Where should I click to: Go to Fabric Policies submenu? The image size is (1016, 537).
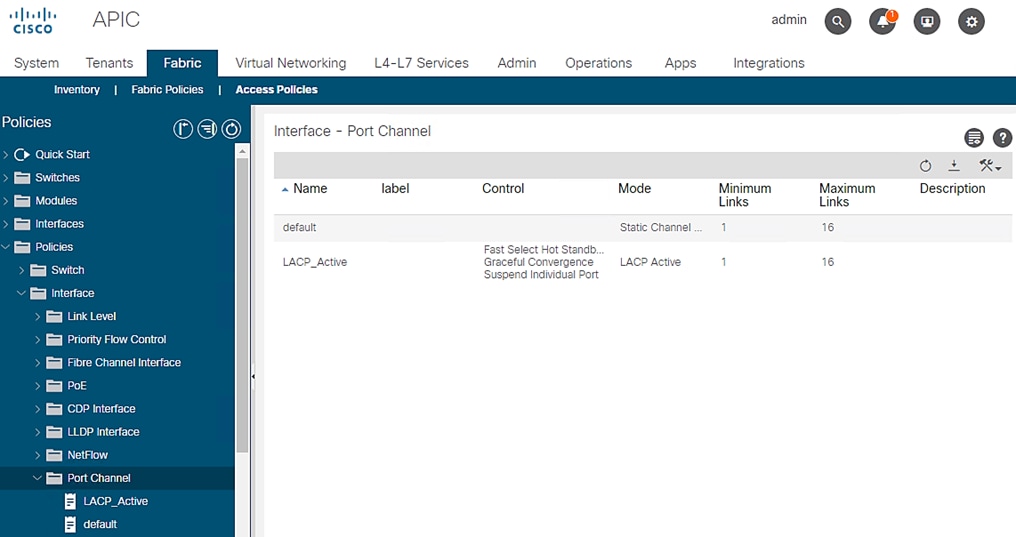167,90
